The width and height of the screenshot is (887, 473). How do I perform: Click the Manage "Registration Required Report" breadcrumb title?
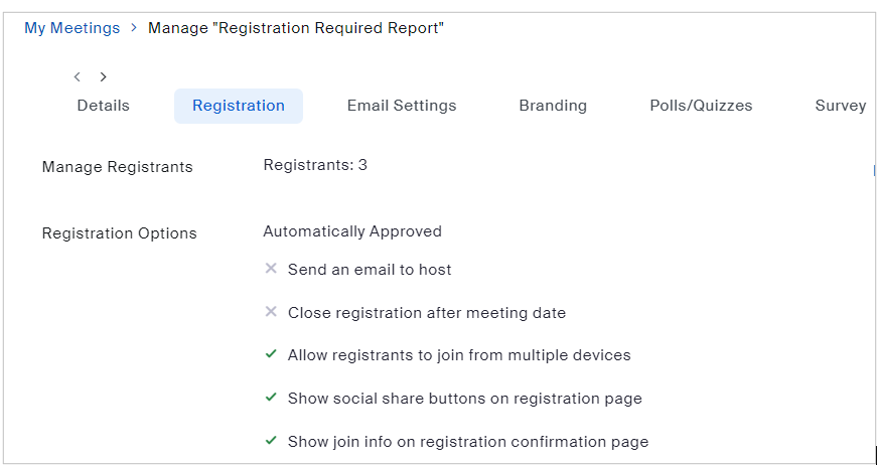(x=296, y=28)
